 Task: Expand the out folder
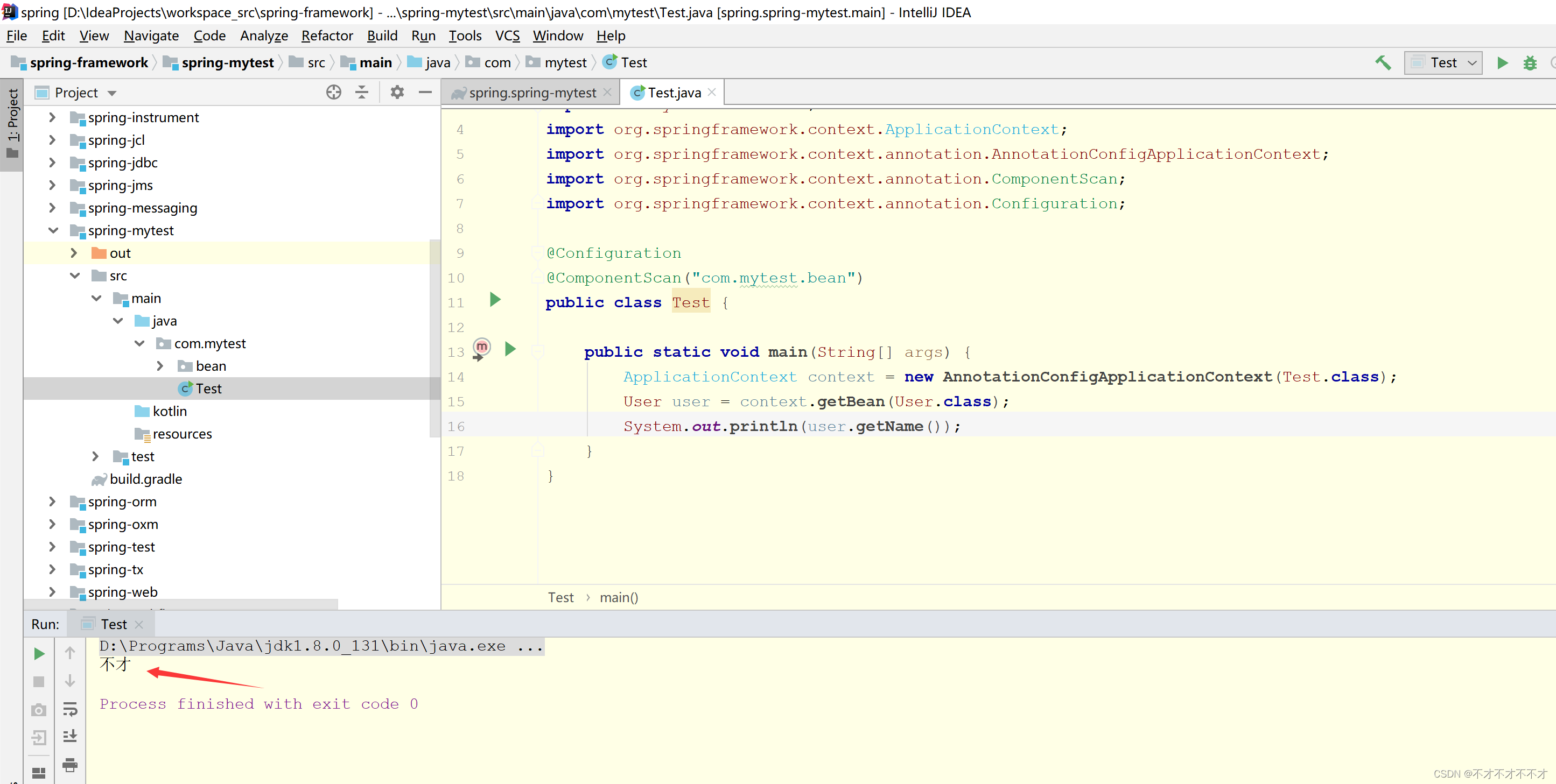point(74,253)
